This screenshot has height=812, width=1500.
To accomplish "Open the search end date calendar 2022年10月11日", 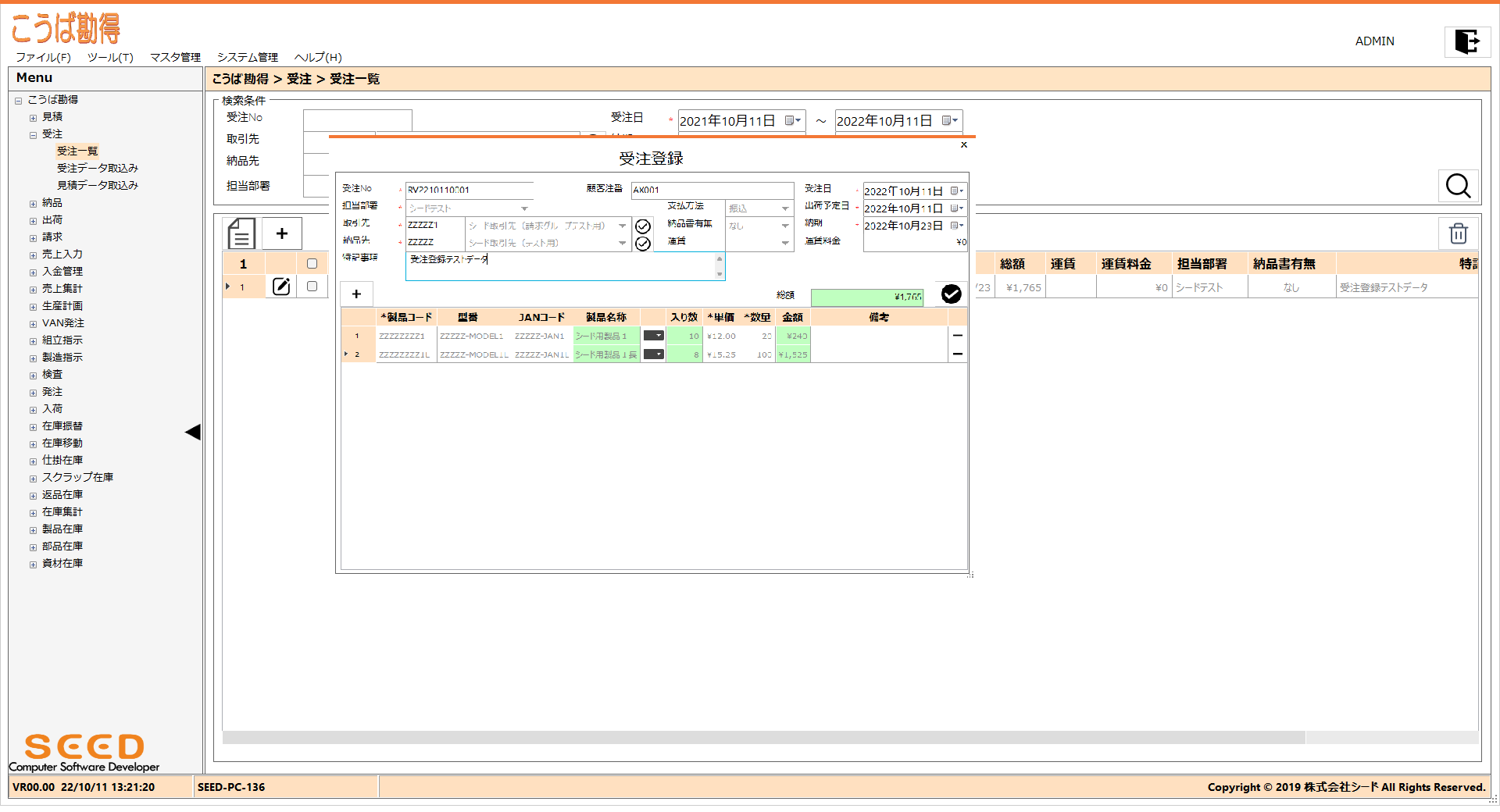I will click(949, 121).
